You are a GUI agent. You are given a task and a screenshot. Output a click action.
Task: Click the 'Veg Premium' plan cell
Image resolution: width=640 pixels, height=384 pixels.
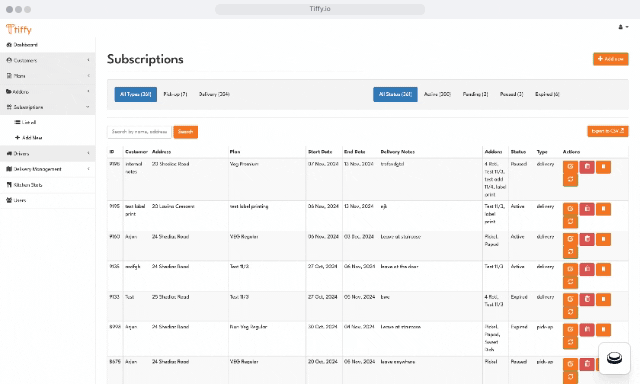pyautogui.click(x=244, y=164)
